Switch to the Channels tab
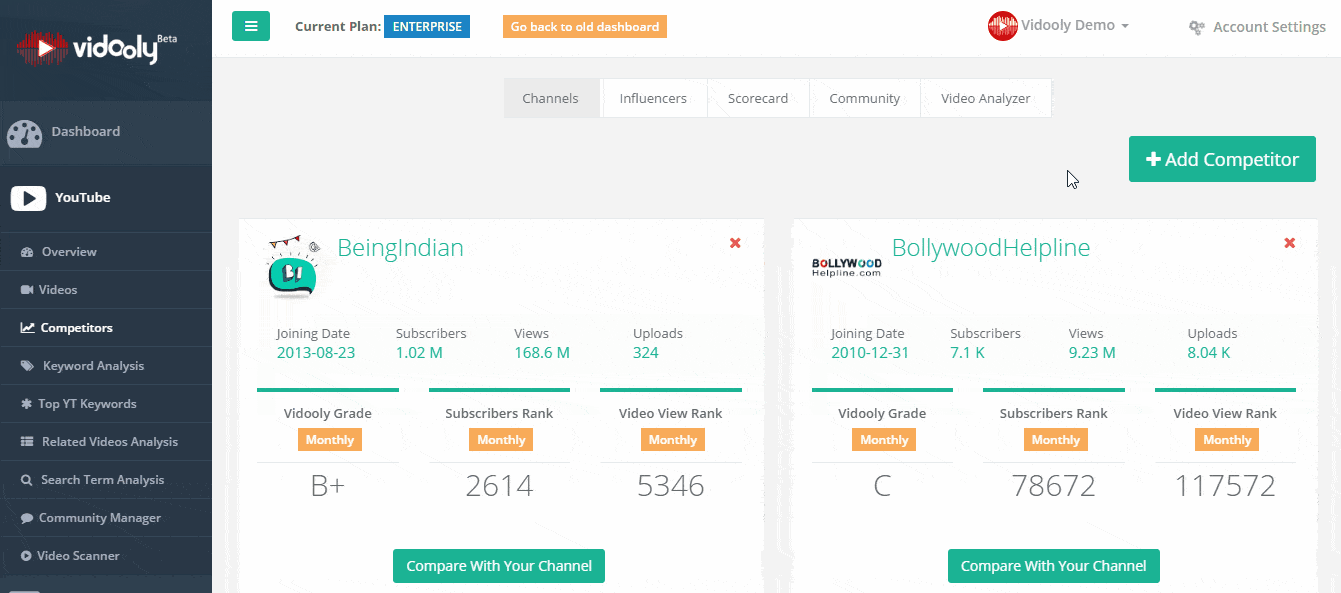1341x593 pixels. pos(551,98)
